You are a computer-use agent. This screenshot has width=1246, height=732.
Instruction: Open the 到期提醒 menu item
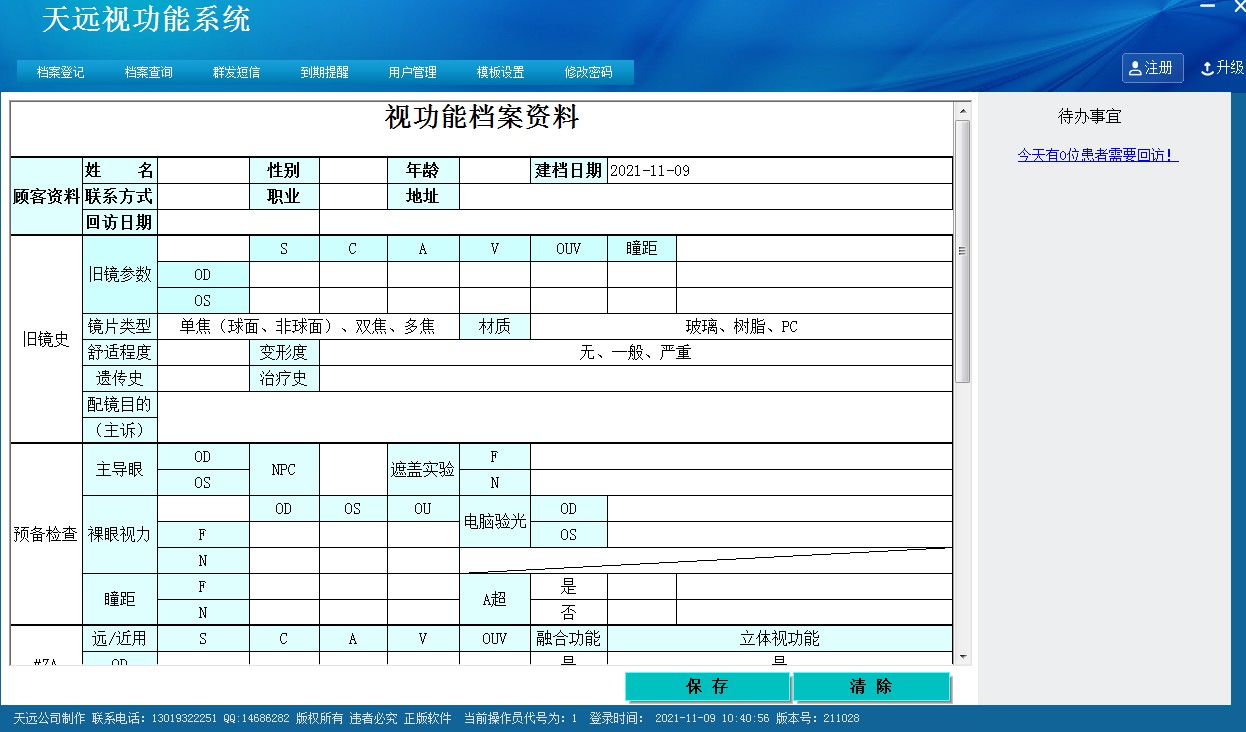coord(325,72)
